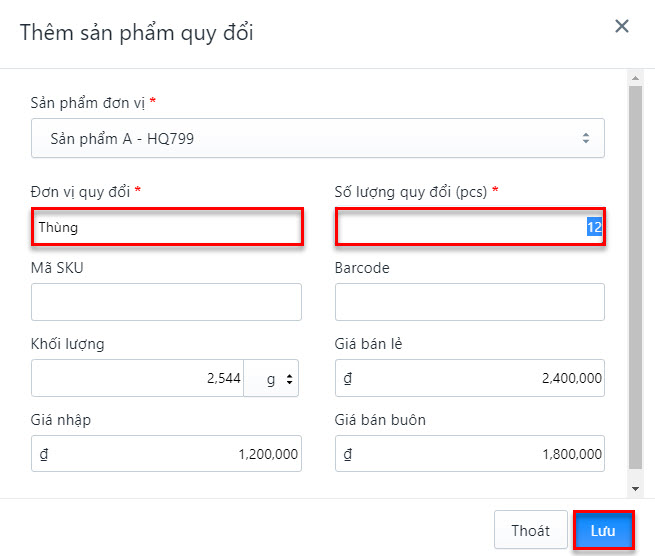Click the ₫ currency symbol in Giá nhập

pyautogui.click(x=44, y=454)
